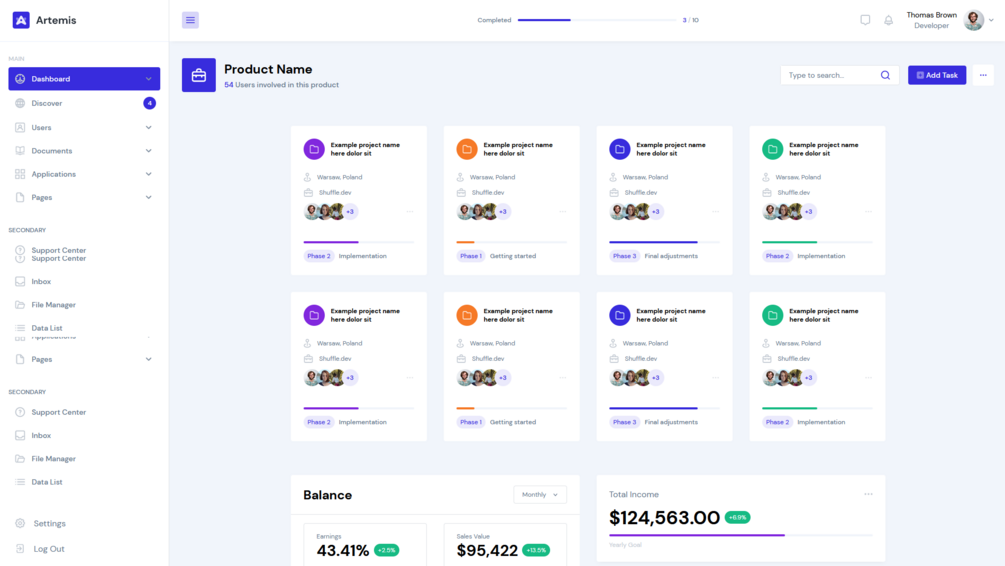The image size is (1005, 566).
Task: Click the Documents book icon
Action: pos(20,151)
